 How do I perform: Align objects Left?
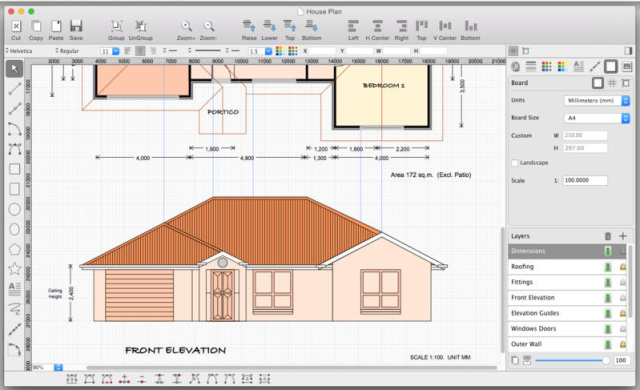pos(353,26)
